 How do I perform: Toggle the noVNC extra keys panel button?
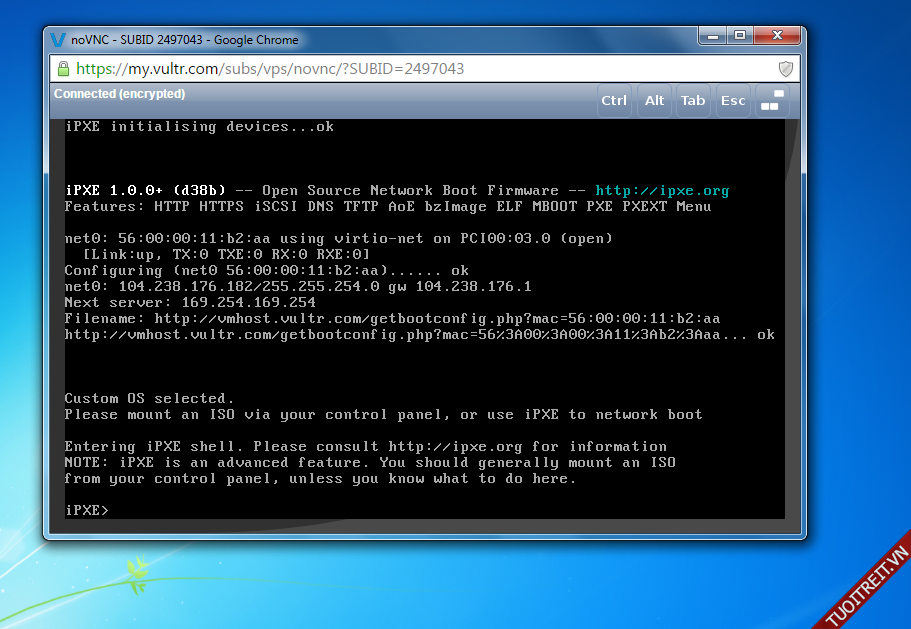point(770,100)
